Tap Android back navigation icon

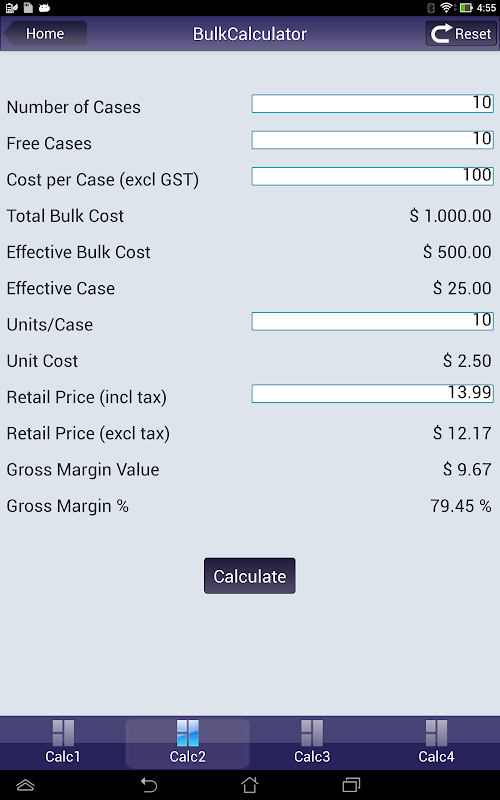(x=148, y=784)
